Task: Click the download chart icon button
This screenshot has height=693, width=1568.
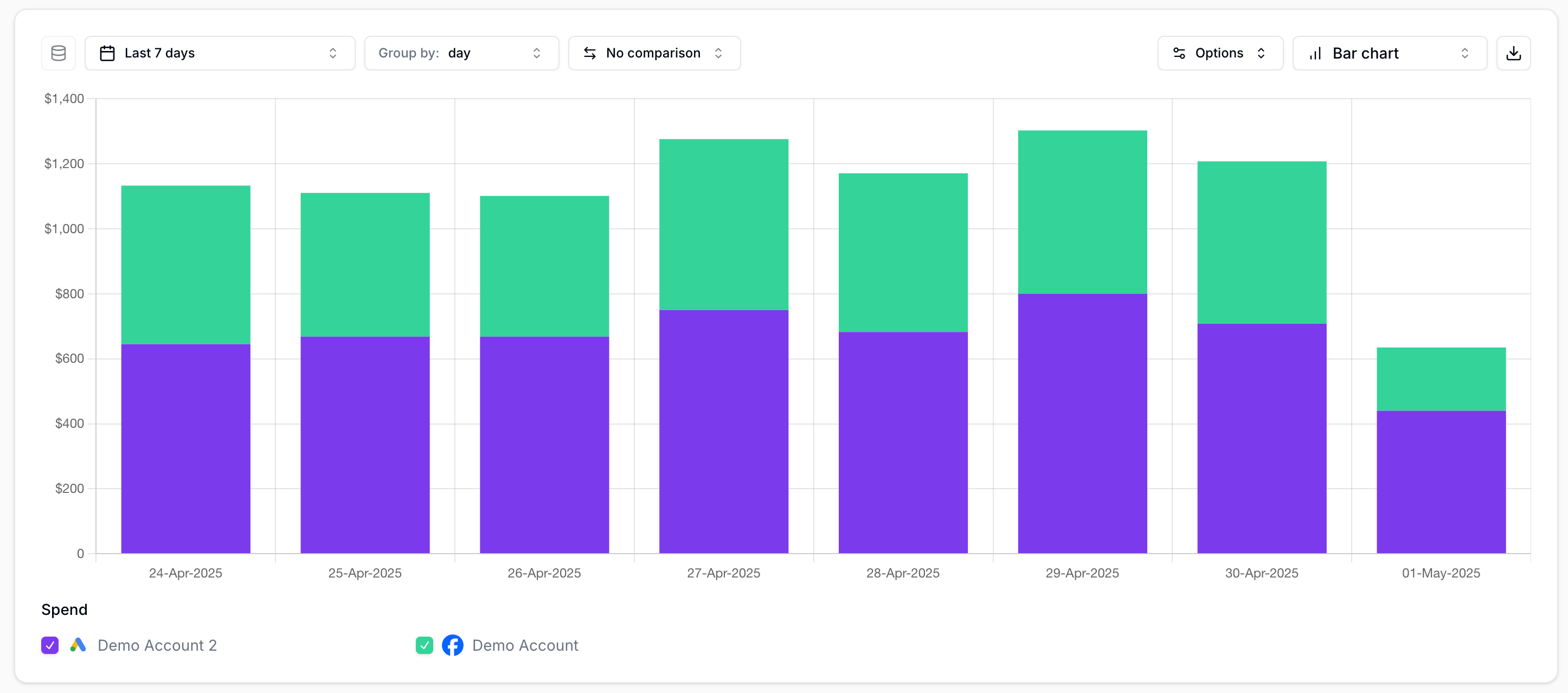Action: [x=1513, y=53]
